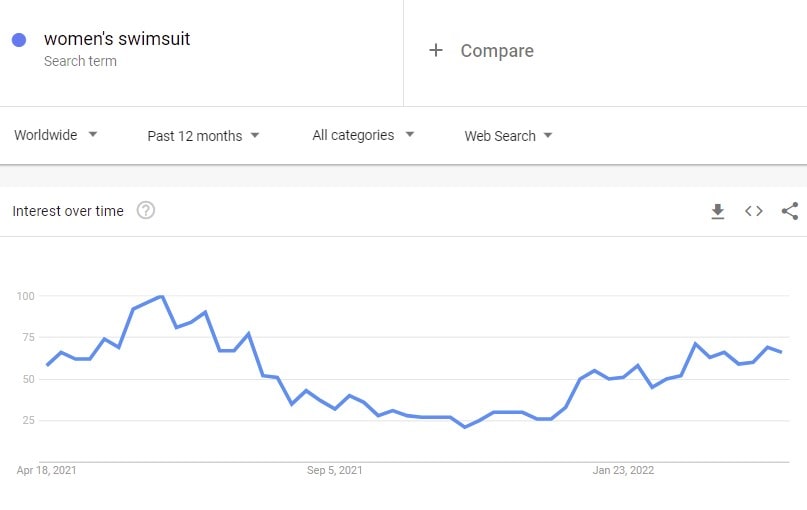
Task: Expand the Past 12 months dropdown
Action: click(x=203, y=136)
